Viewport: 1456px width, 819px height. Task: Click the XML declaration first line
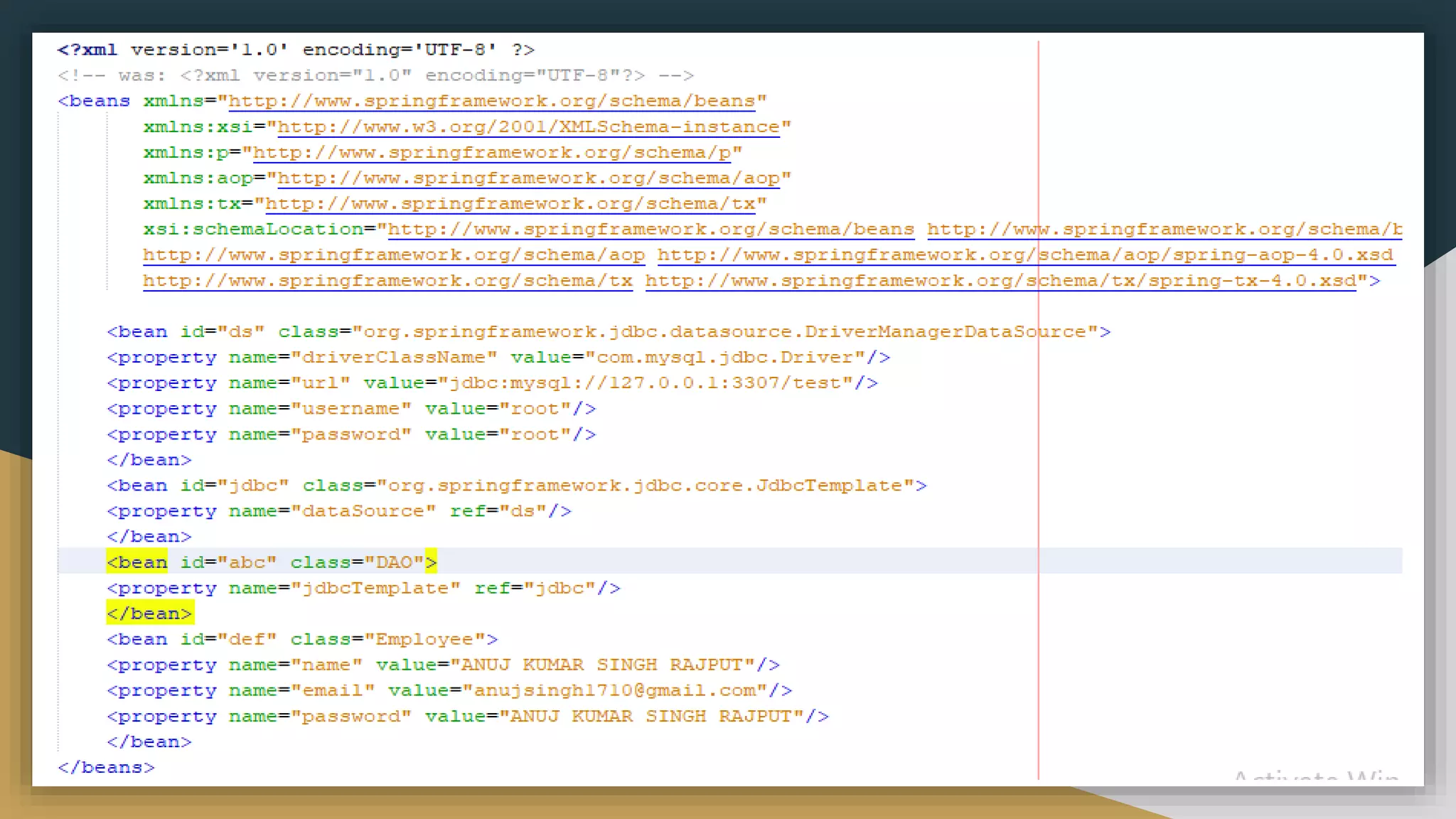click(x=296, y=50)
